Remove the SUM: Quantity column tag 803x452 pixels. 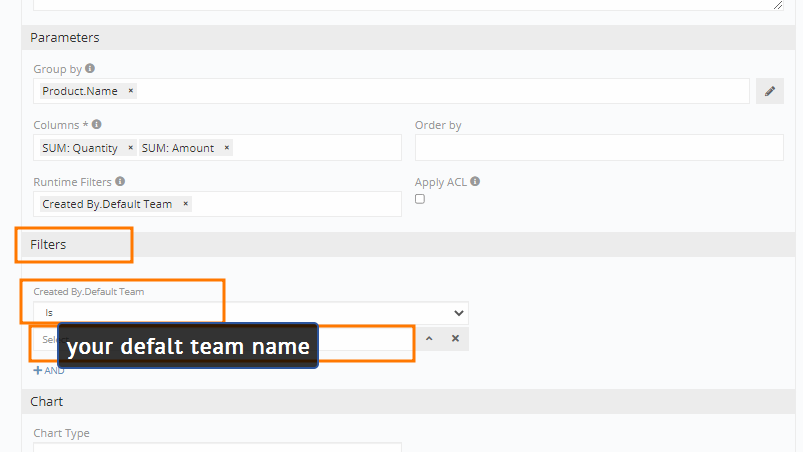click(131, 148)
